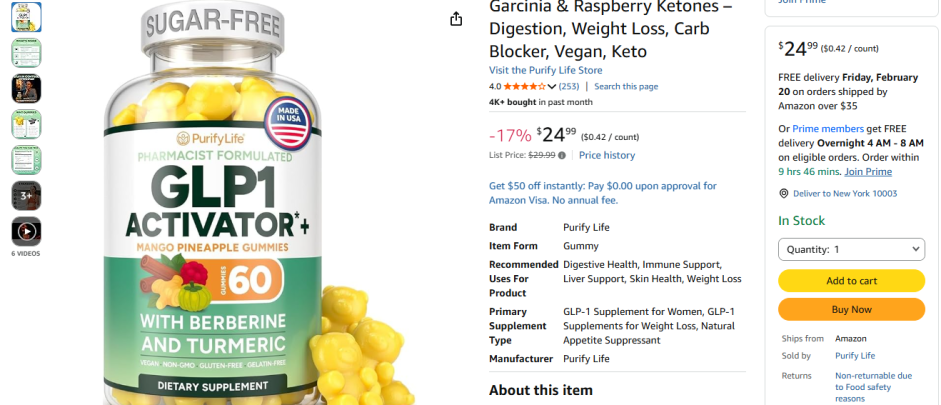
Task: Click the star rating icons
Action: point(524,87)
